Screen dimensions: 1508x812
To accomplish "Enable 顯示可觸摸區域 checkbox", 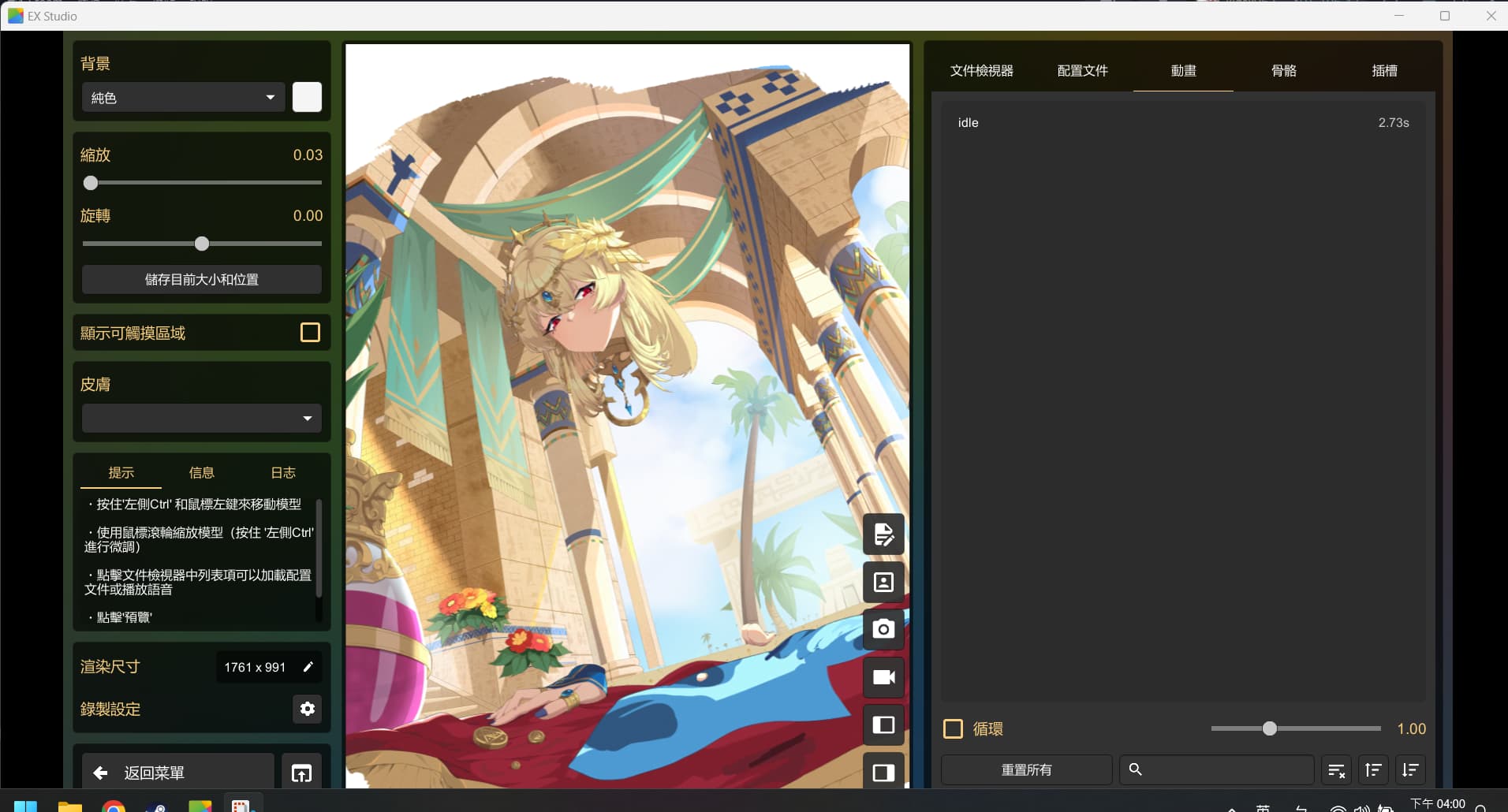I will click(x=310, y=333).
